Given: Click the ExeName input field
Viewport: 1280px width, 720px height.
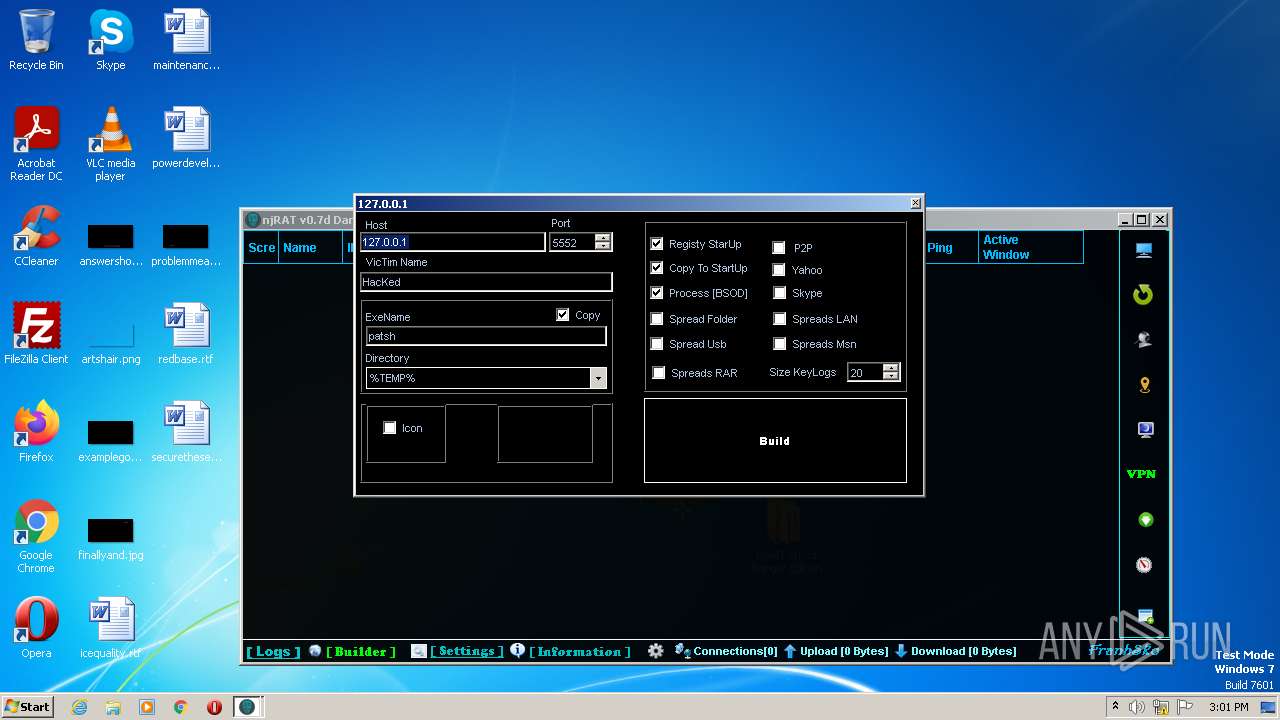Looking at the screenshot, I should point(486,336).
